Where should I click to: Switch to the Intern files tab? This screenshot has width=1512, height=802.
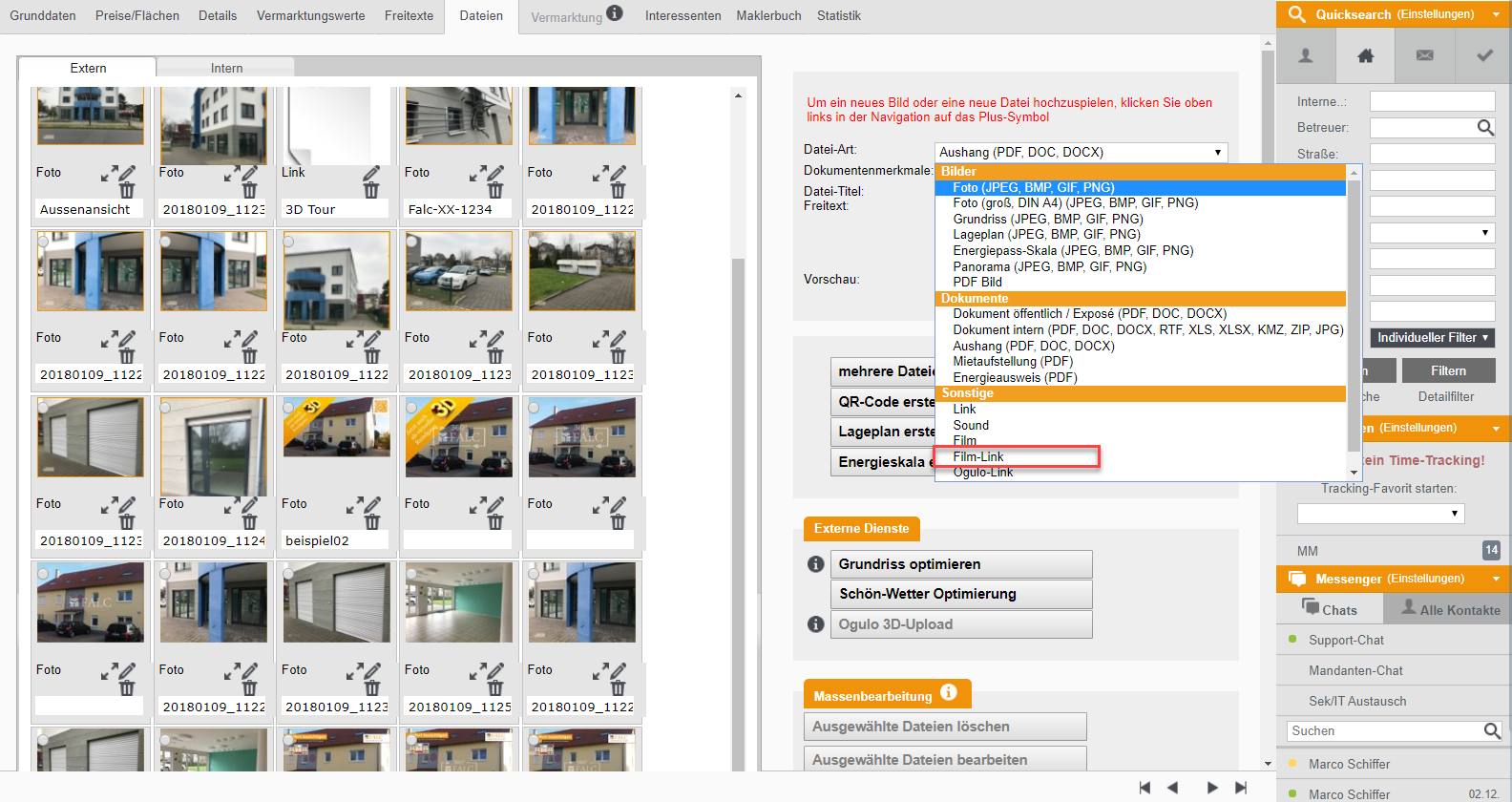[226, 68]
